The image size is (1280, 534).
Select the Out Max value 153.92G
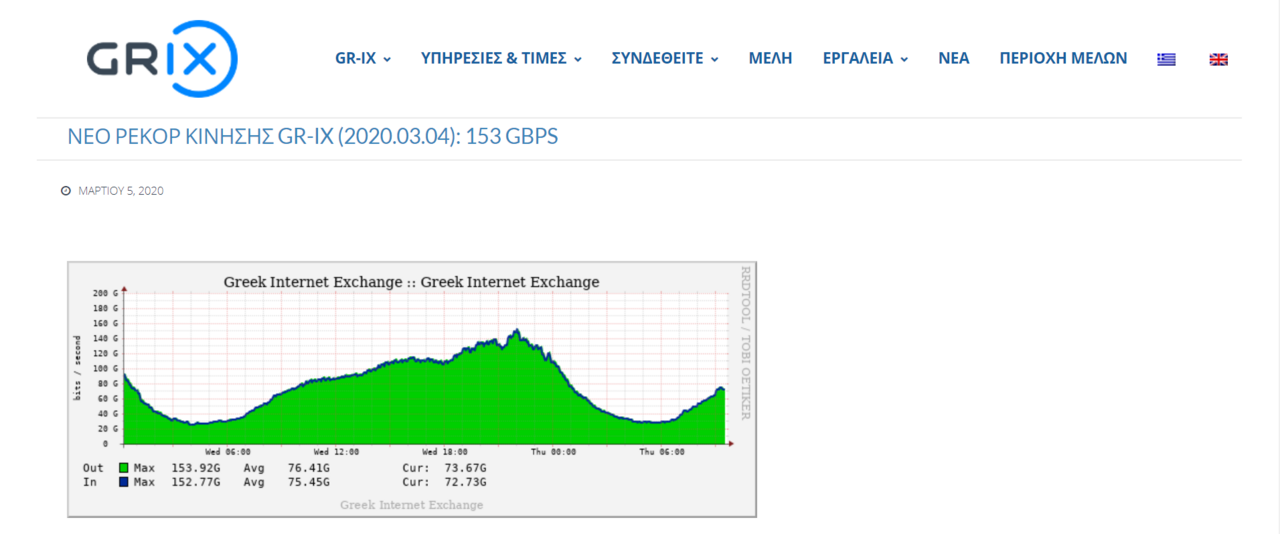click(x=195, y=468)
